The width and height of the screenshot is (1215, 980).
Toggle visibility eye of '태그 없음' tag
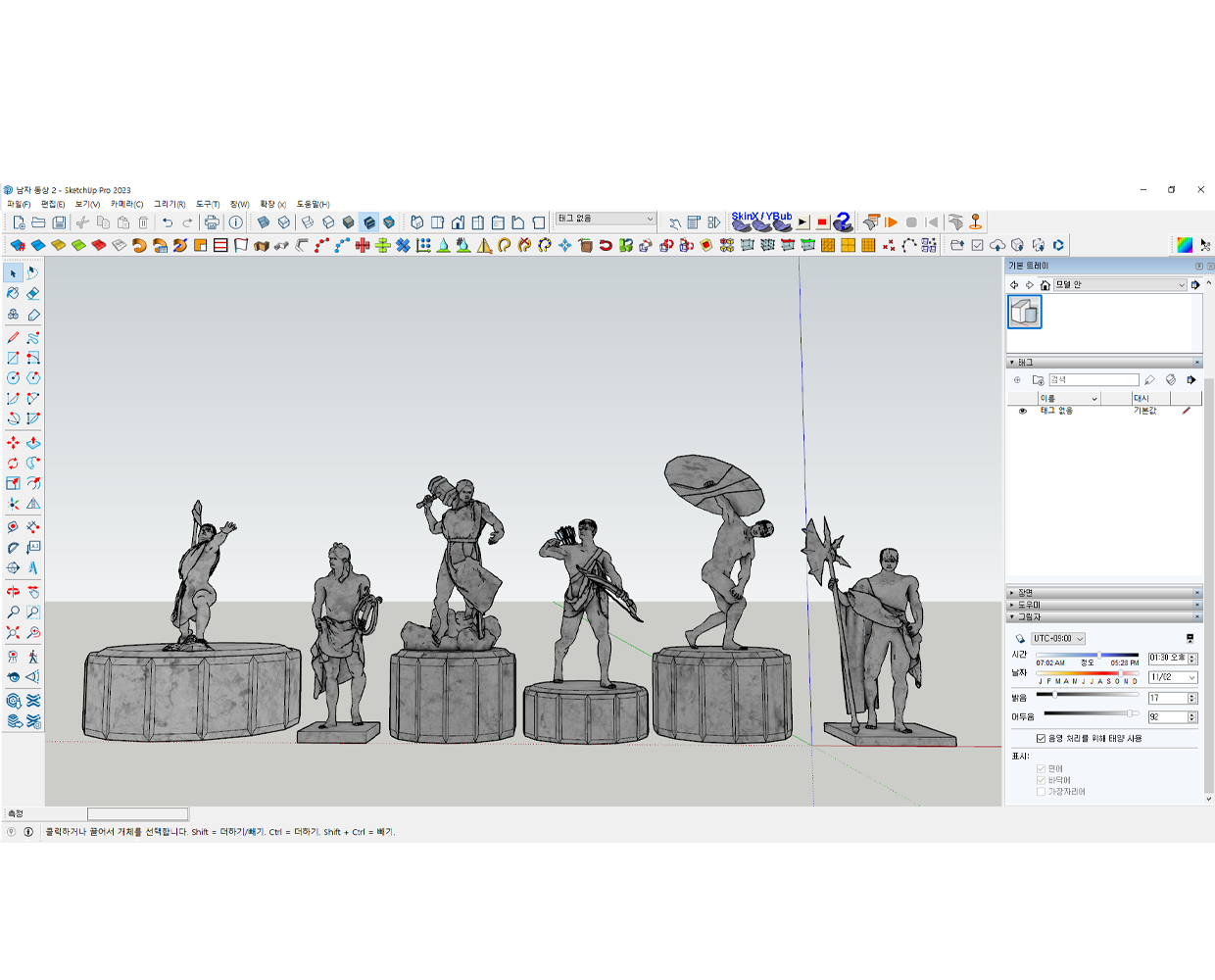point(1023,411)
